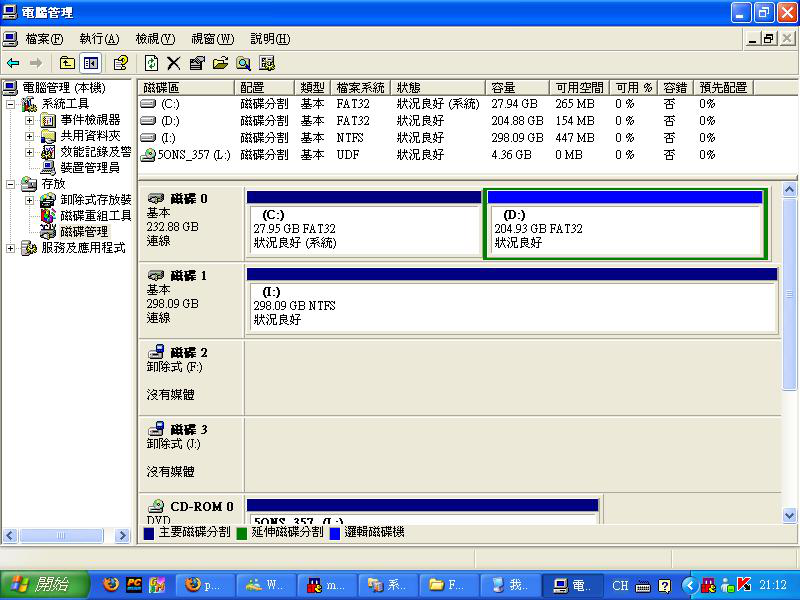The image size is (800, 600).
Task: Click the Back arrow toolbar icon
Action: pos(13,63)
